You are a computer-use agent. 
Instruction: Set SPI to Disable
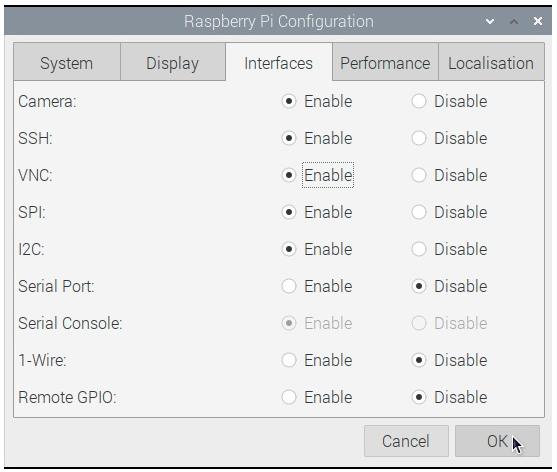pos(419,212)
